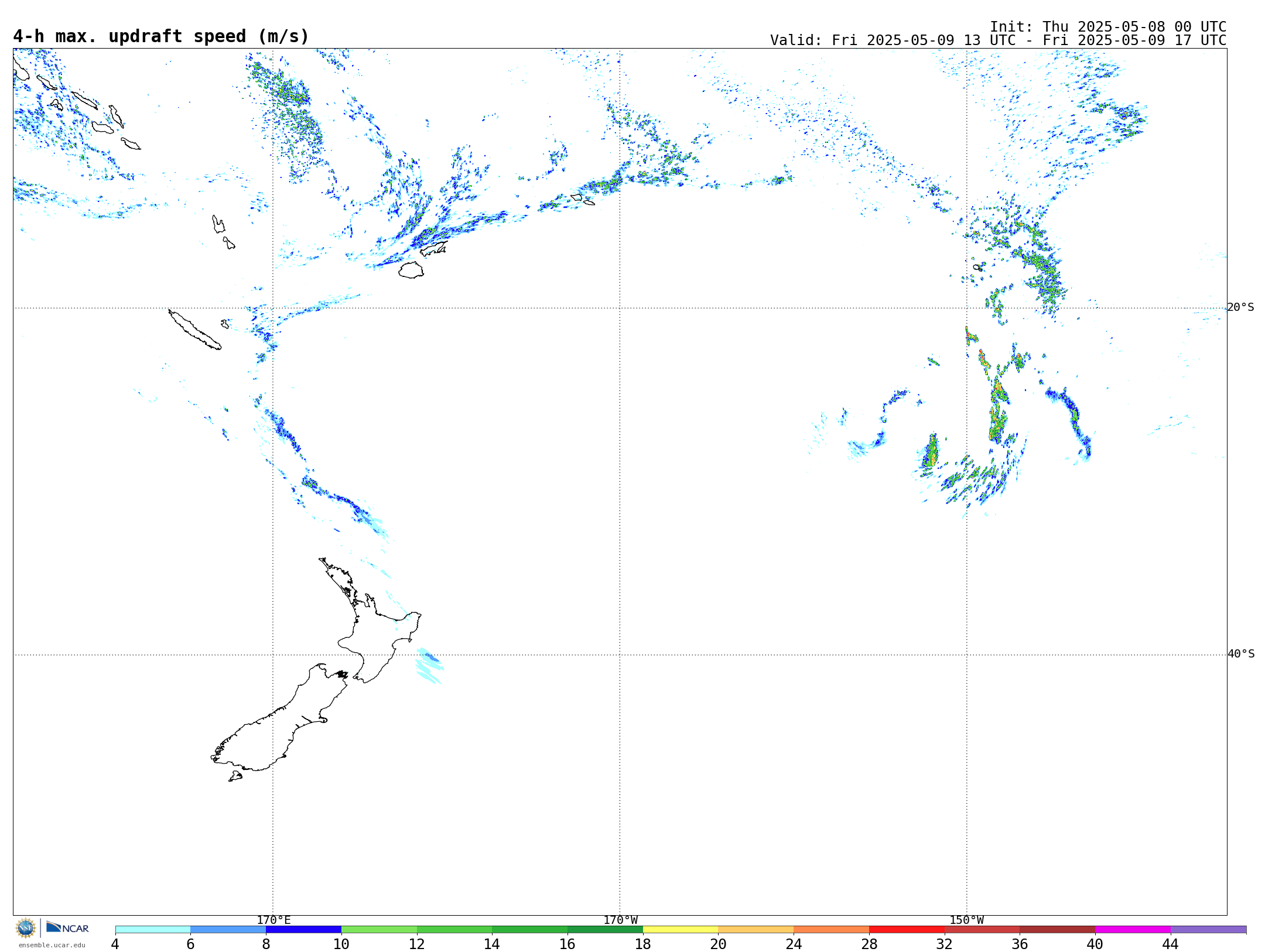Click the colorbar tick label '4'
The height and width of the screenshot is (952, 1265).
[x=115, y=944]
